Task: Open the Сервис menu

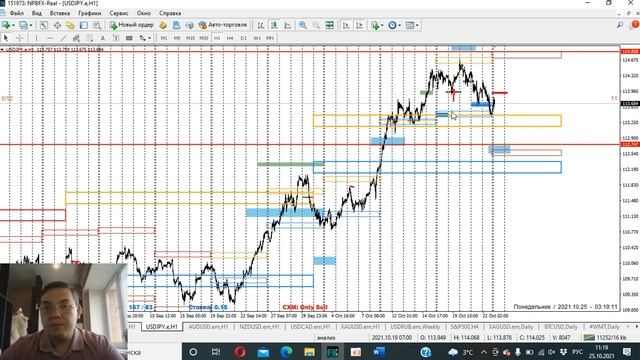Action: pos(118,13)
